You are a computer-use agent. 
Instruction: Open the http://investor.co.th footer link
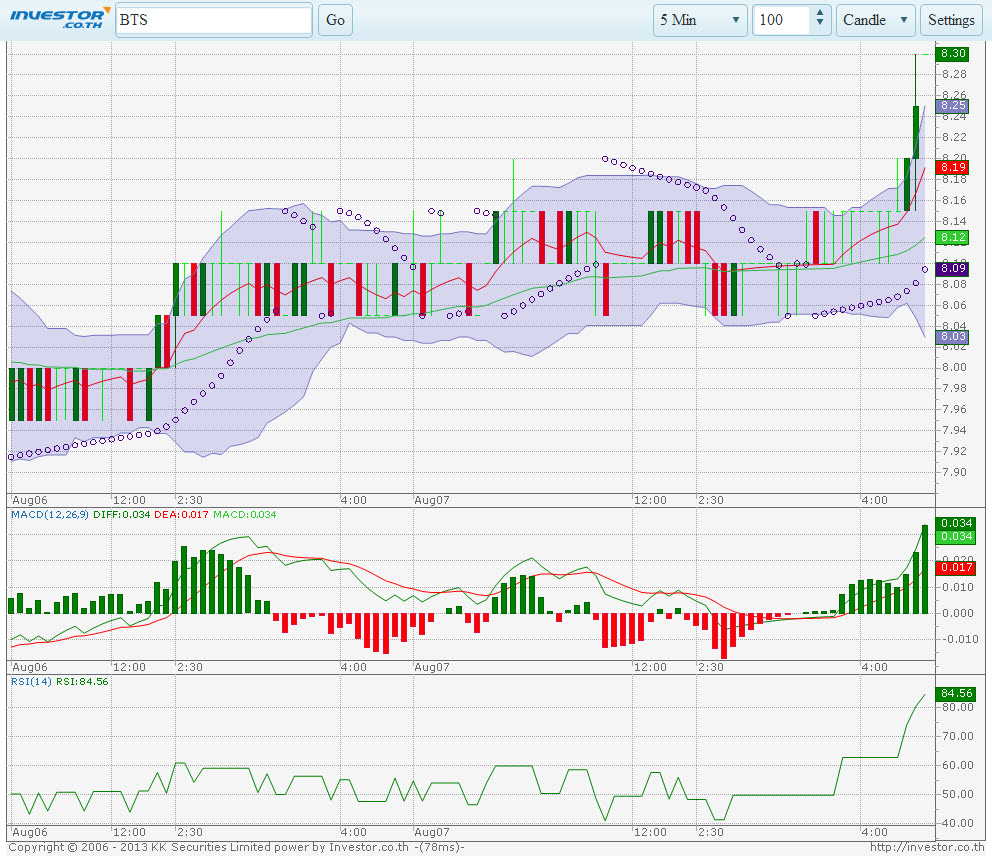click(927, 848)
